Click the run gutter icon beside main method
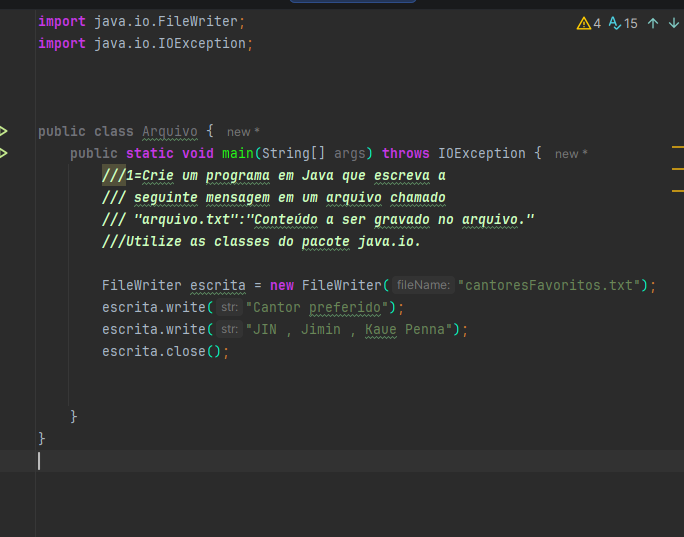 3,153
